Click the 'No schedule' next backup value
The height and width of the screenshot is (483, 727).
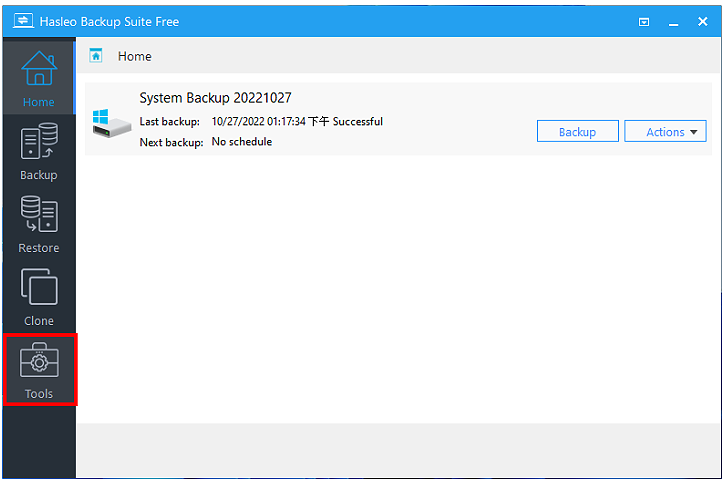242,142
